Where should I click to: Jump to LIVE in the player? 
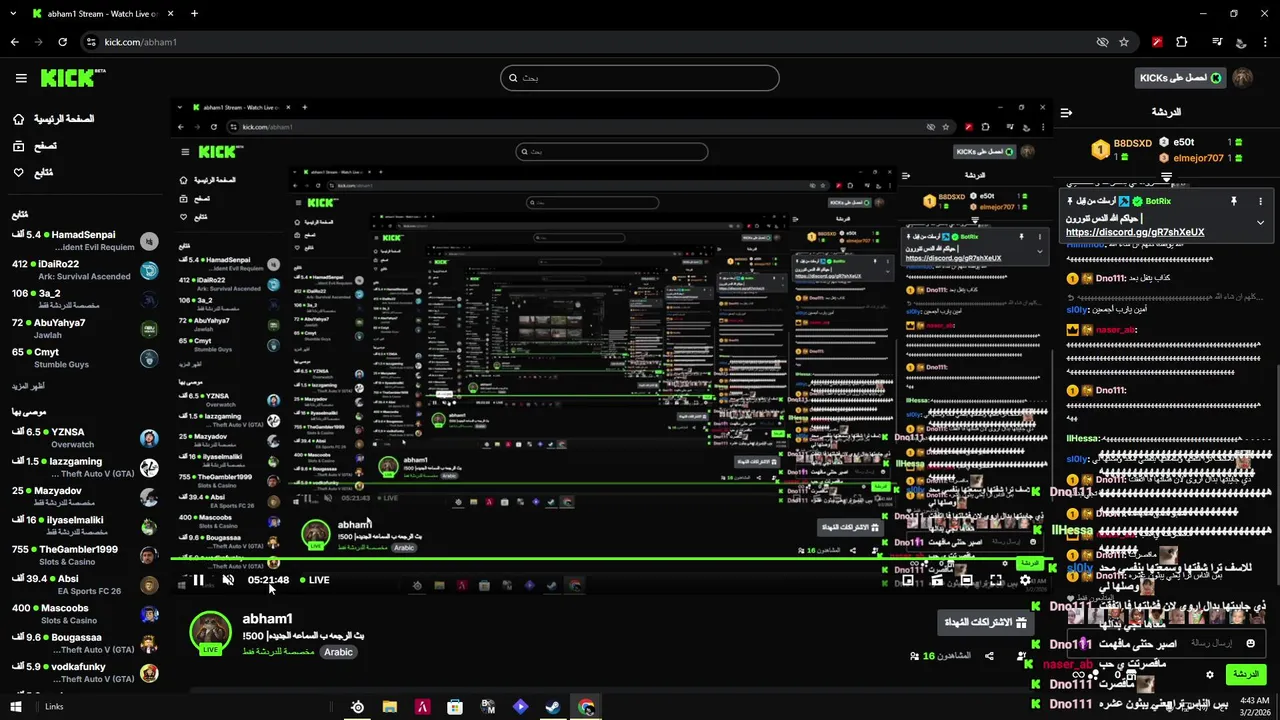[x=314, y=580]
